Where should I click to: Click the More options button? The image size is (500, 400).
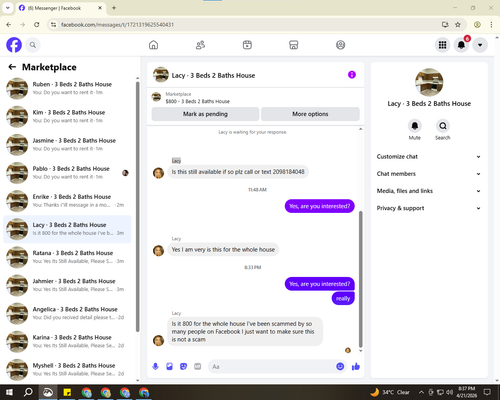(x=310, y=114)
